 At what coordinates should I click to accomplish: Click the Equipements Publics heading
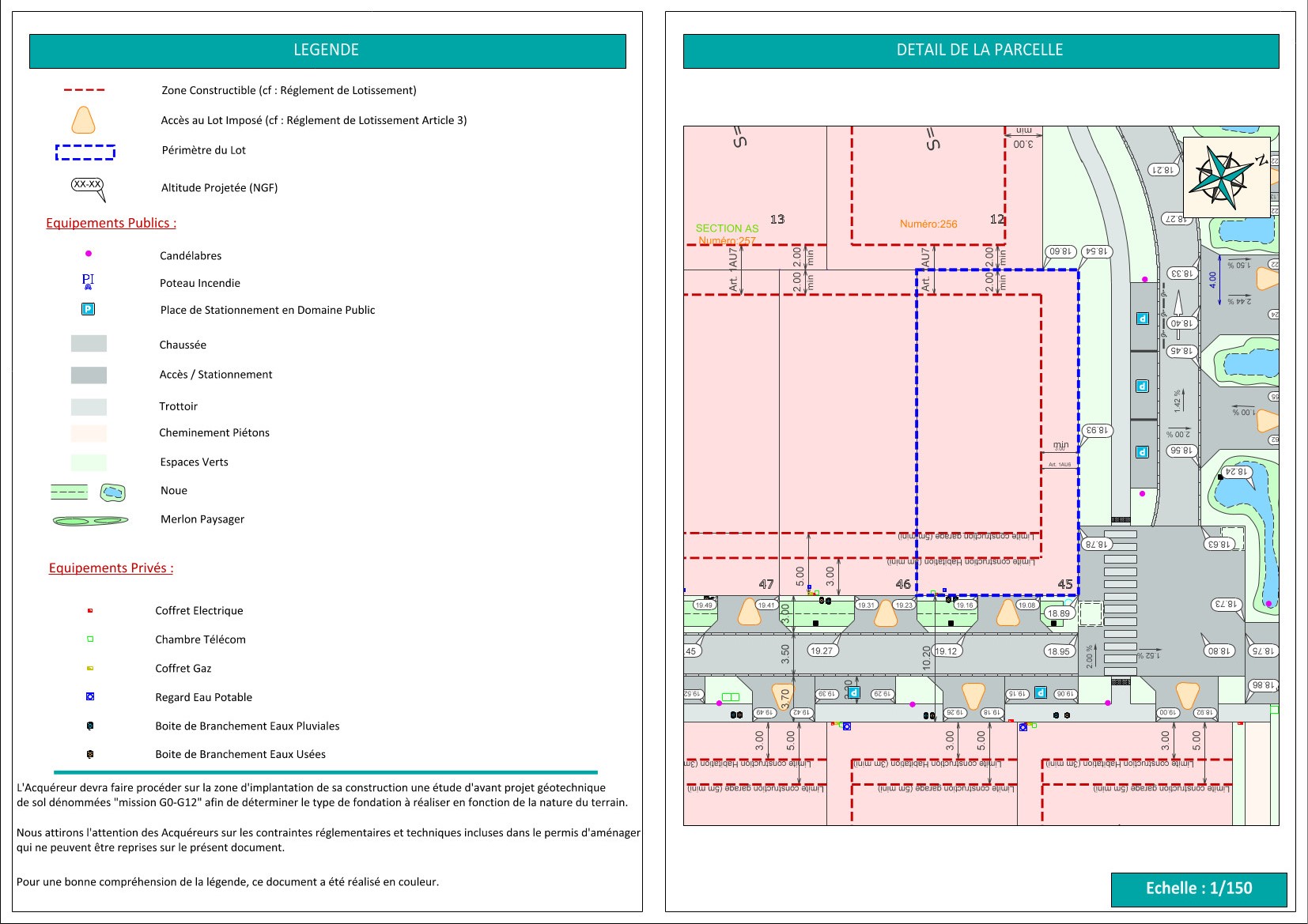tap(111, 223)
